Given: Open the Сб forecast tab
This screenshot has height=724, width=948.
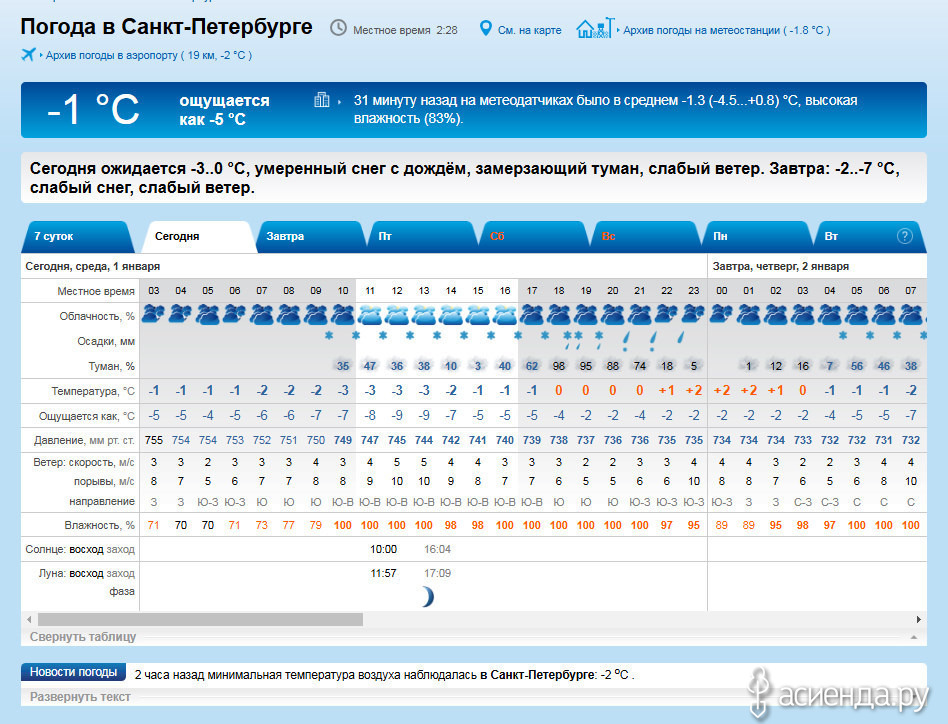Looking at the screenshot, I should [x=532, y=236].
